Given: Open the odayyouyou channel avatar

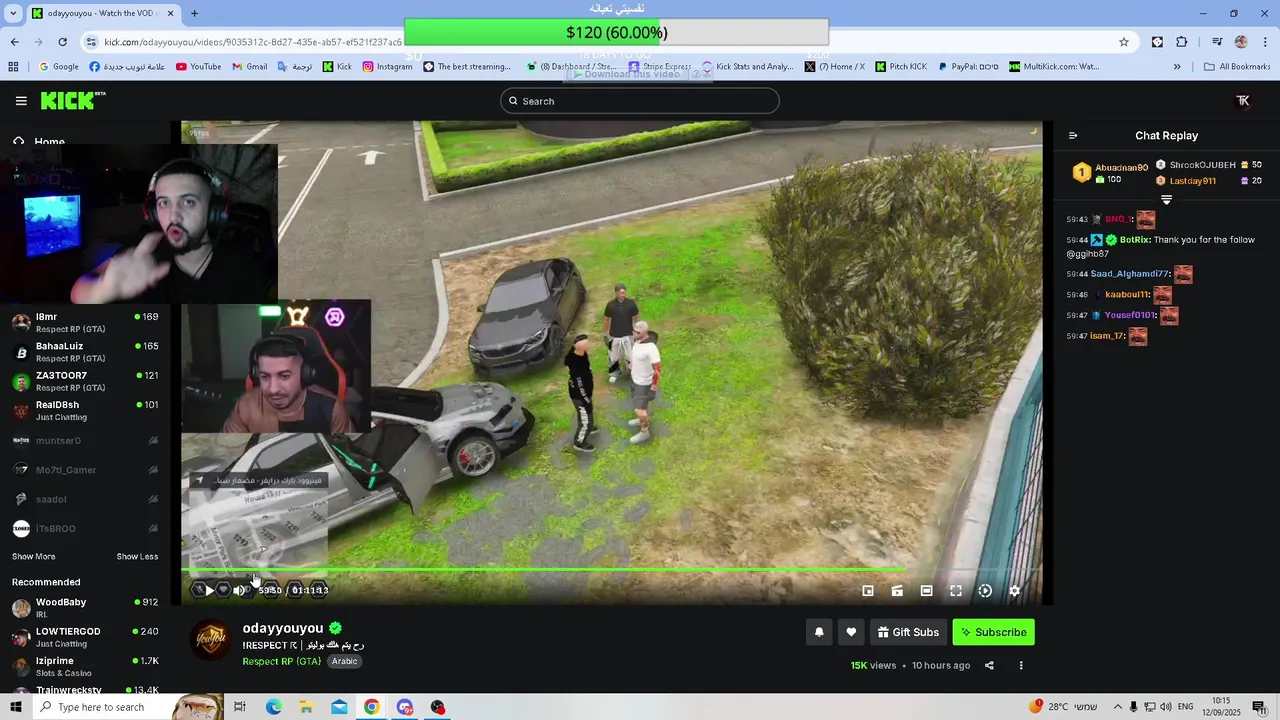Looking at the screenshot, I should (211, 640).
